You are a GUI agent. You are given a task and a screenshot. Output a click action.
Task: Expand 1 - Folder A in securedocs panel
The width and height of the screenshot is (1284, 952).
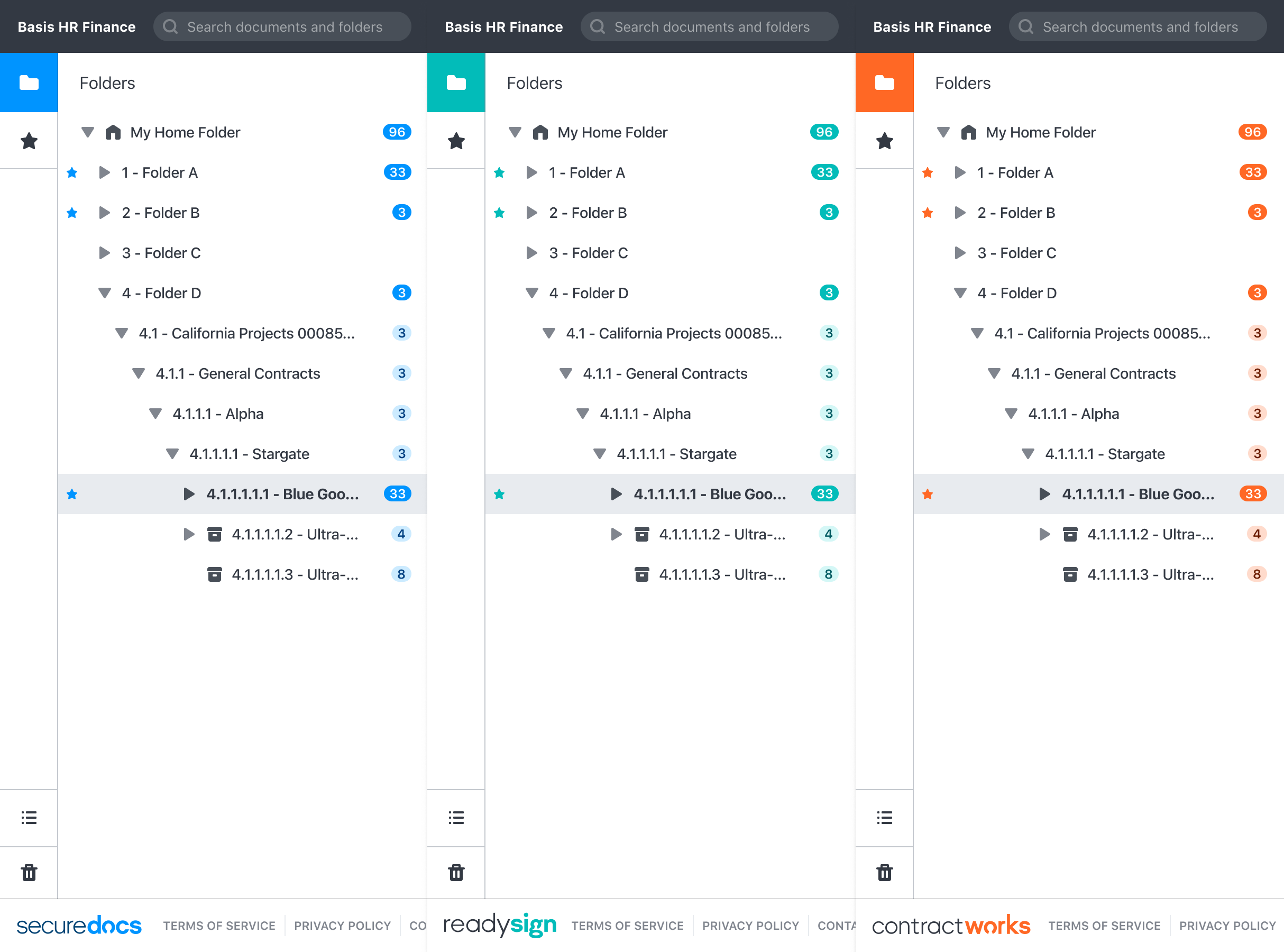pos(104,172)
